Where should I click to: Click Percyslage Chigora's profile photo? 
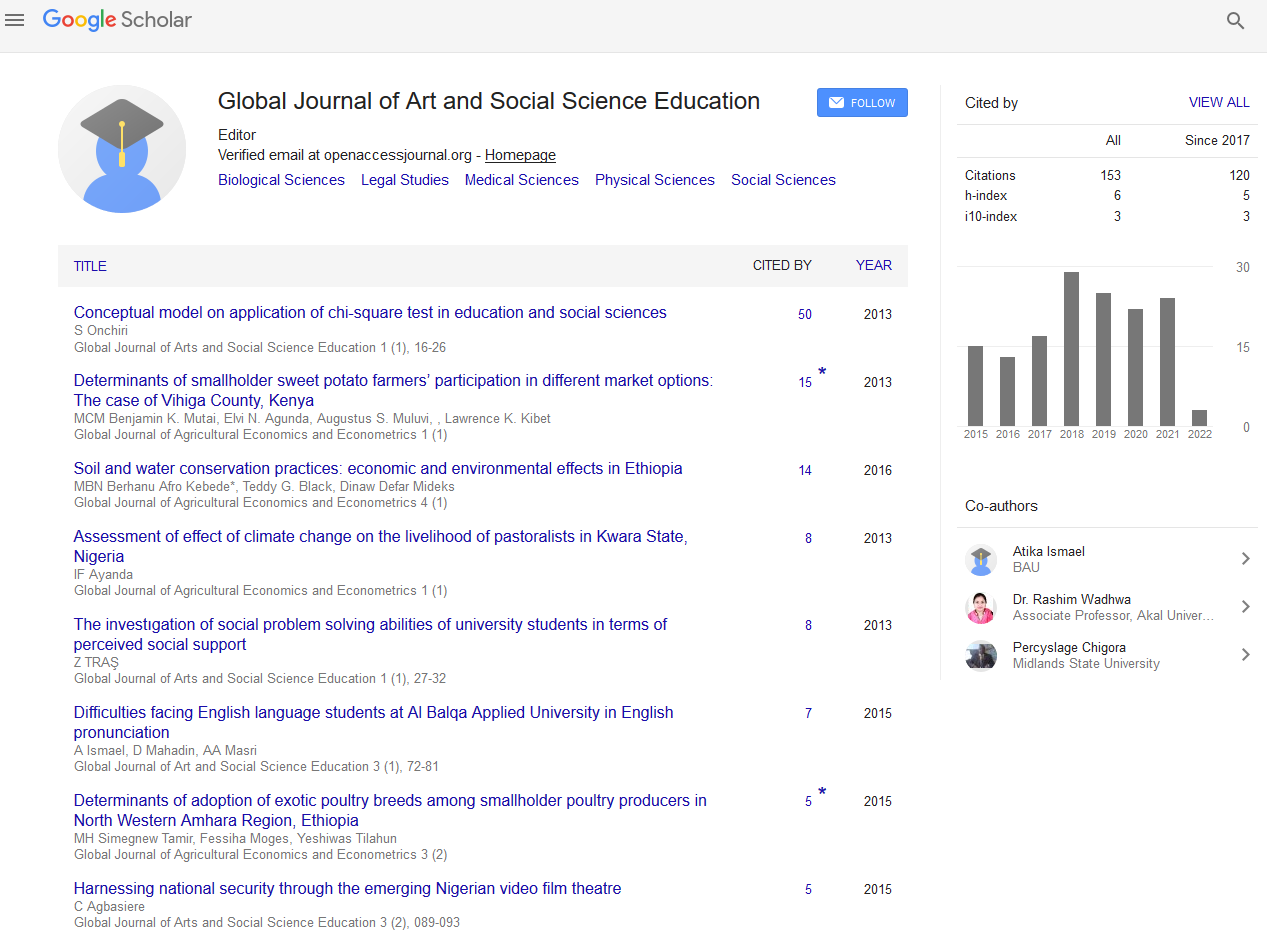click(x=980, y=656)
